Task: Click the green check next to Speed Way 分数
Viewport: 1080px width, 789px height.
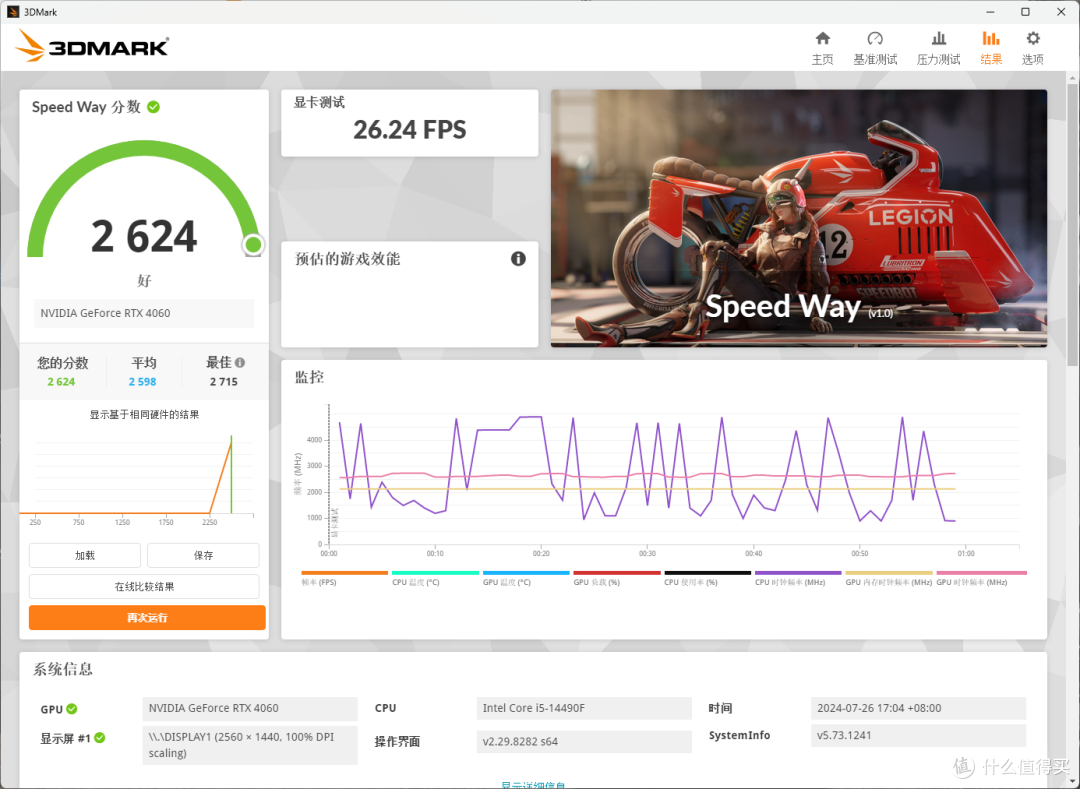Action: click(x=154, y=107)
